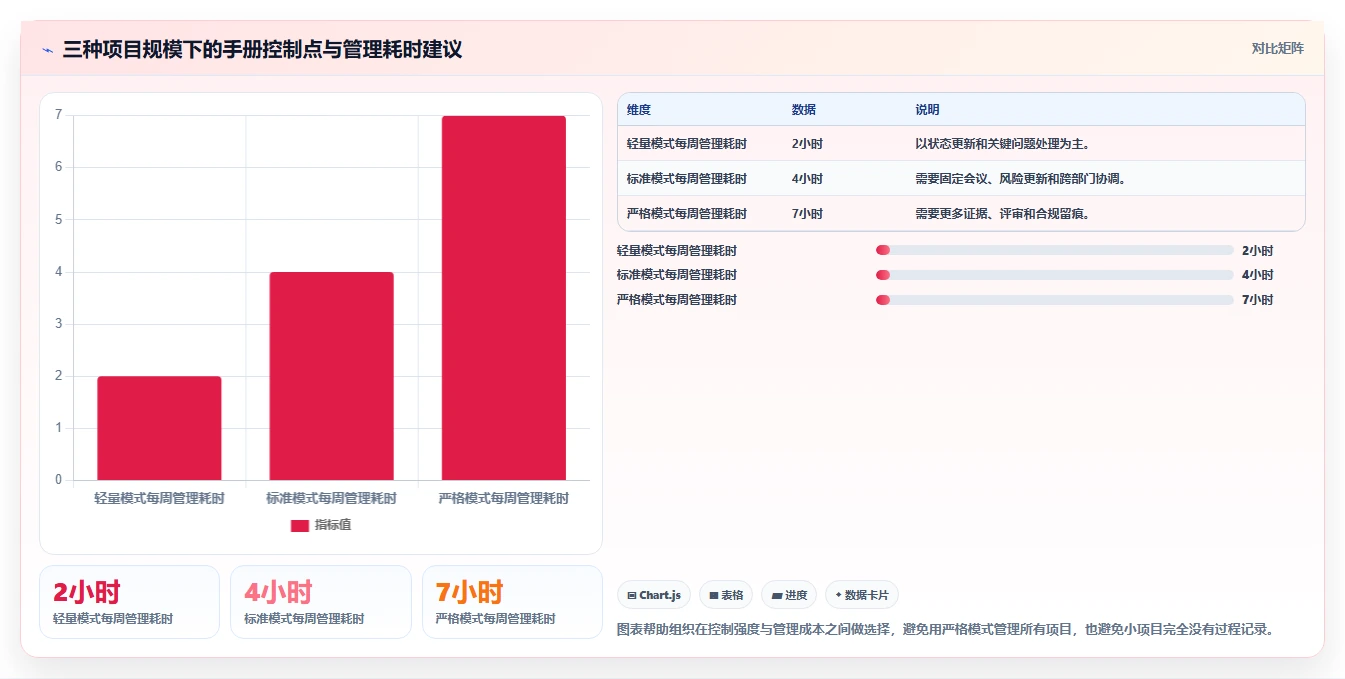Screen dimensions: 1345x679
Task: Click table cell 严格模式每周管理耗时
Action: [x=687, y=214]
